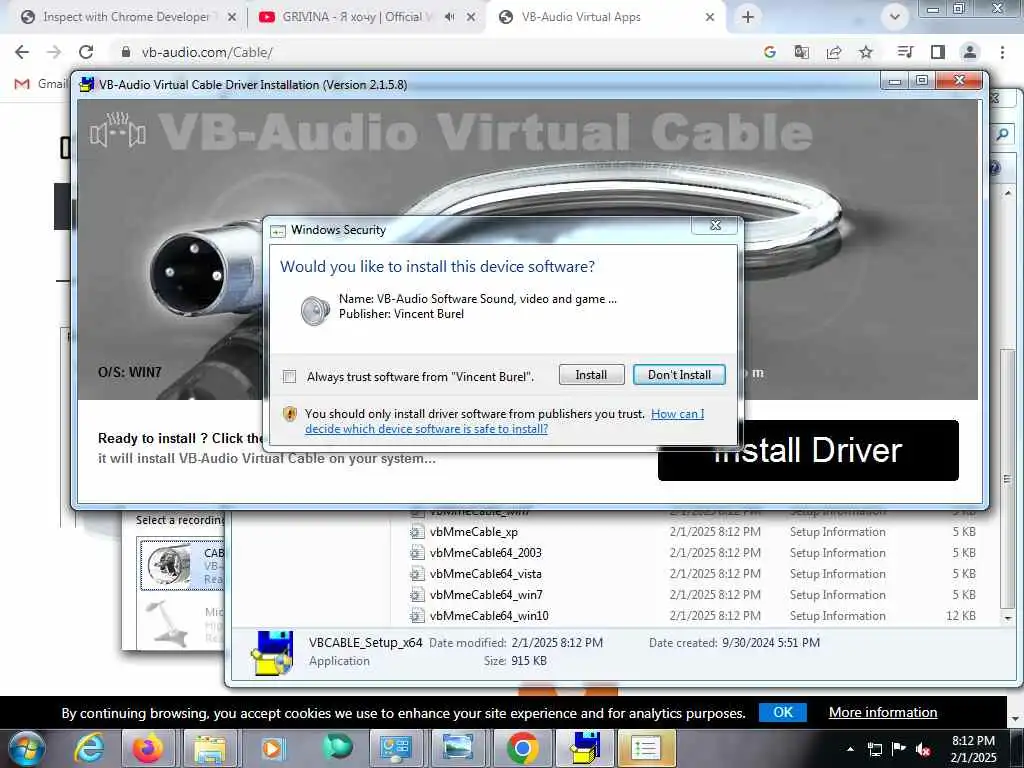This screenshot has width=1024, height=768.
Task: Click the muted volume tray icon
Action: tap(923, 749)
